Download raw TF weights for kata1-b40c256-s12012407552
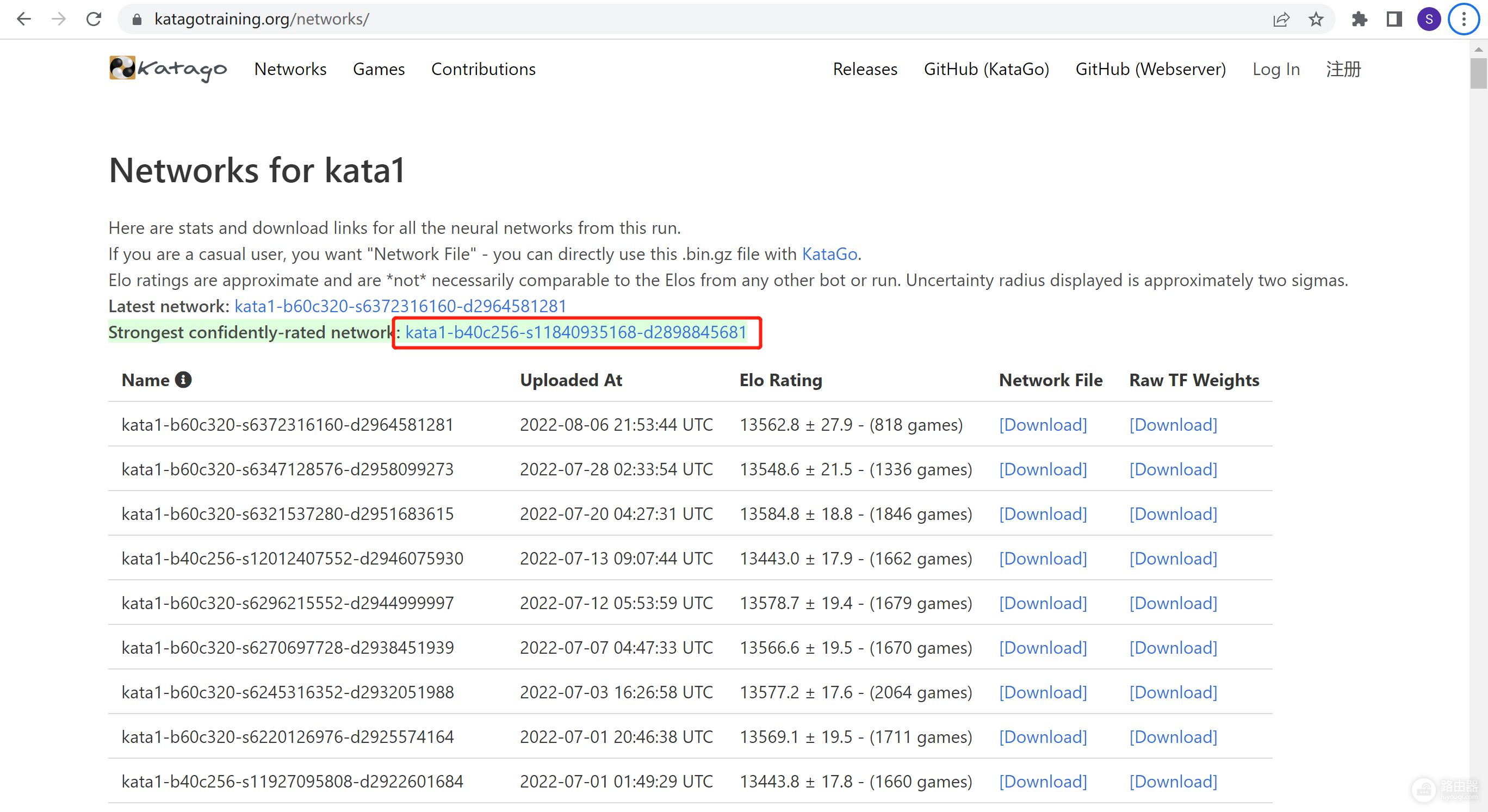 pos(1173,559)
